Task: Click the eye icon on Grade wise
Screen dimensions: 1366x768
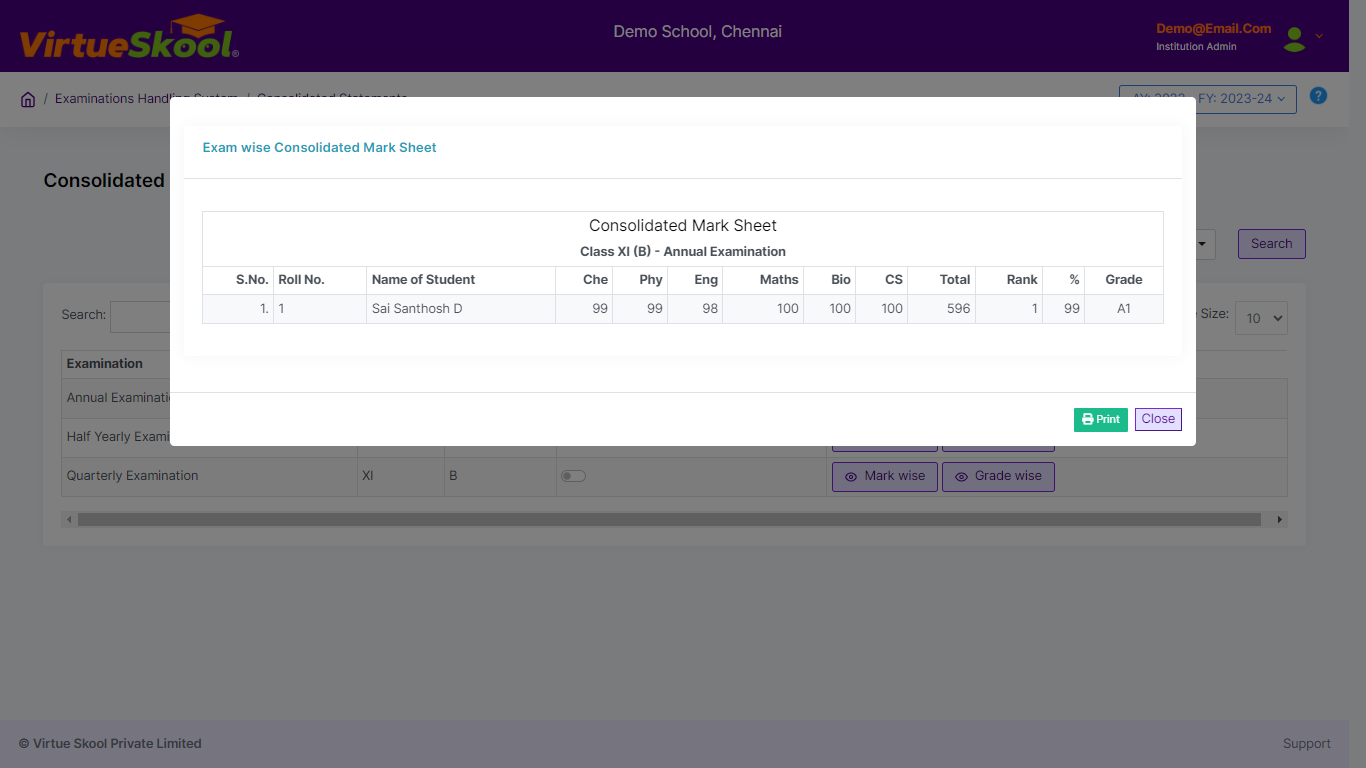Action: pyautogui.click(x=961, y=477)
